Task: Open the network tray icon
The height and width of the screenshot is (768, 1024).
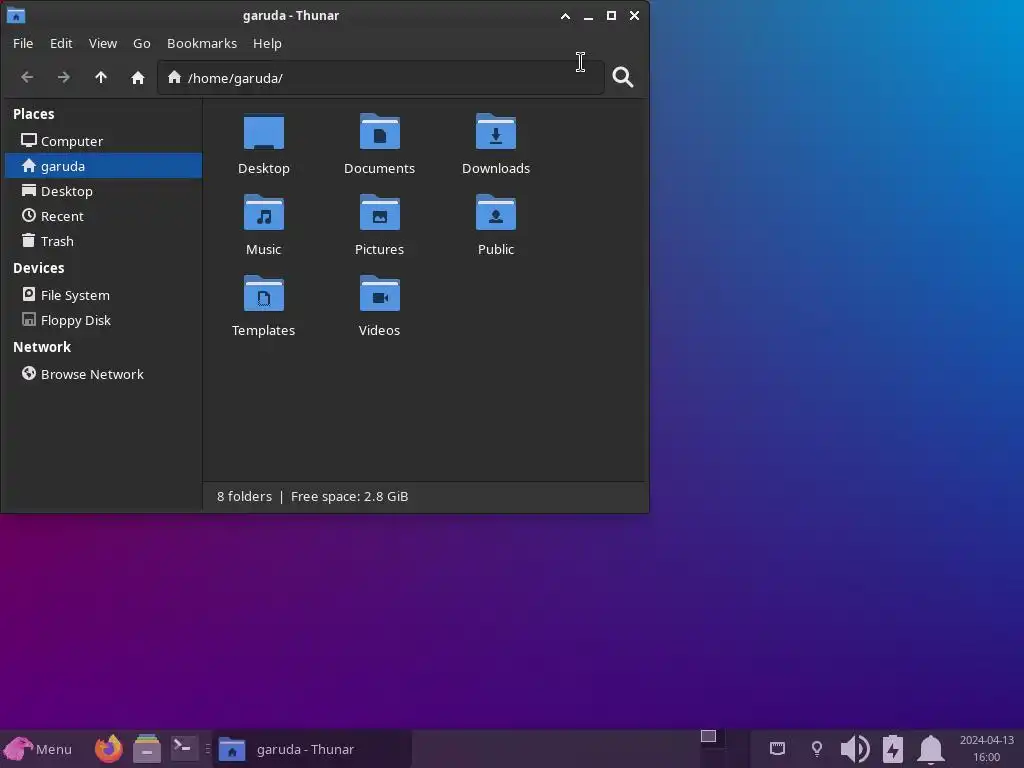Action: click(x=777, y=748)
